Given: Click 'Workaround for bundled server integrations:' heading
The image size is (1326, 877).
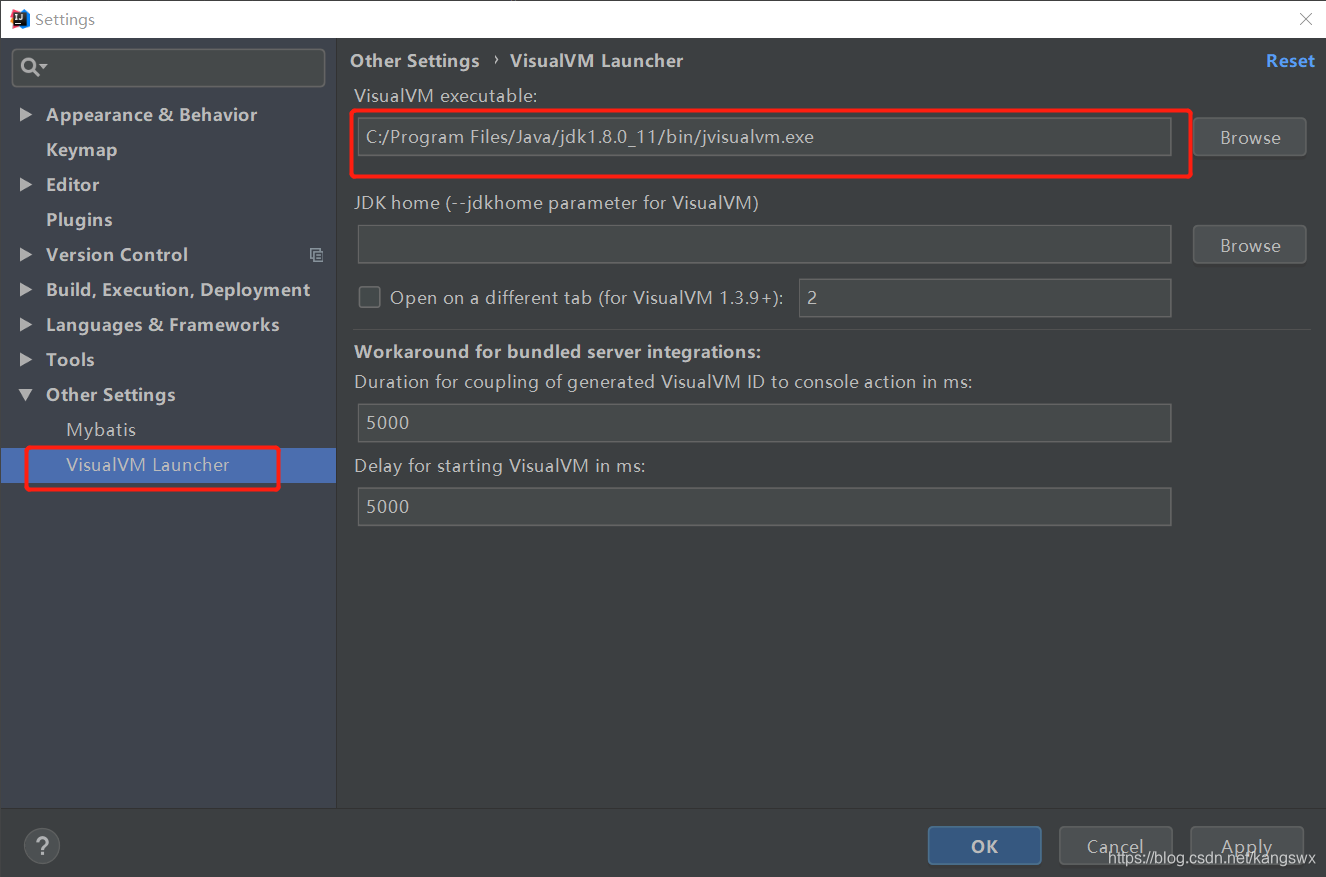Looking at the screenshot, I should click(x=558, y=352).
